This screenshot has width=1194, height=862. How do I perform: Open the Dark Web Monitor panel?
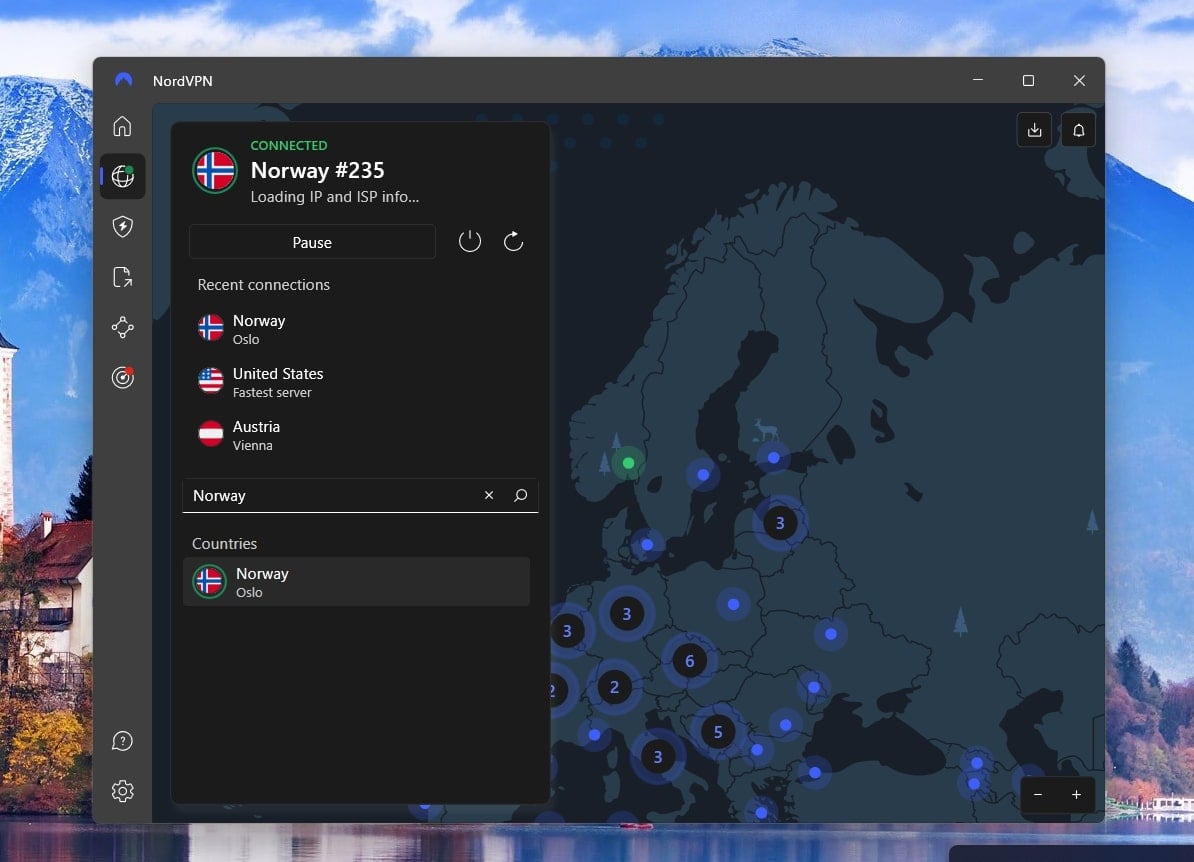122,377
